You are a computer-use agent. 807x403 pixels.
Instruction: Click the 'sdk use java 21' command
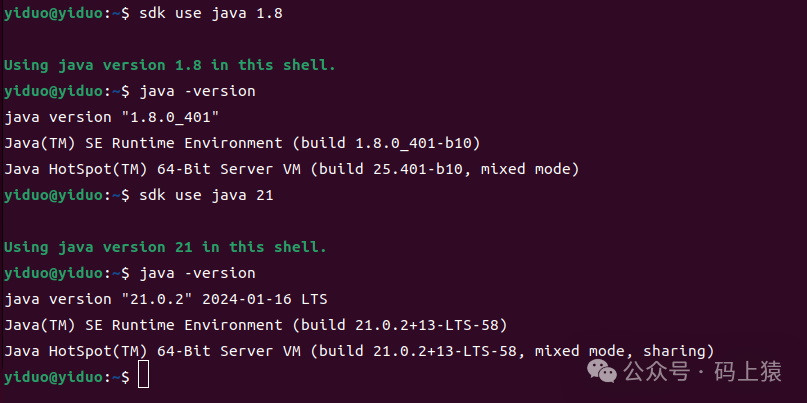click(206, 196)
